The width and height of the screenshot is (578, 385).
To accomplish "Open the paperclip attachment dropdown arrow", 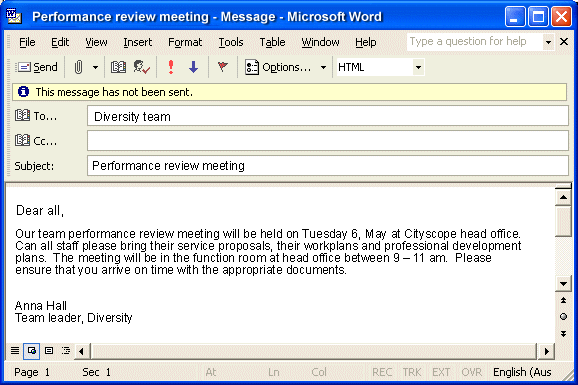I will click(95, 67).
